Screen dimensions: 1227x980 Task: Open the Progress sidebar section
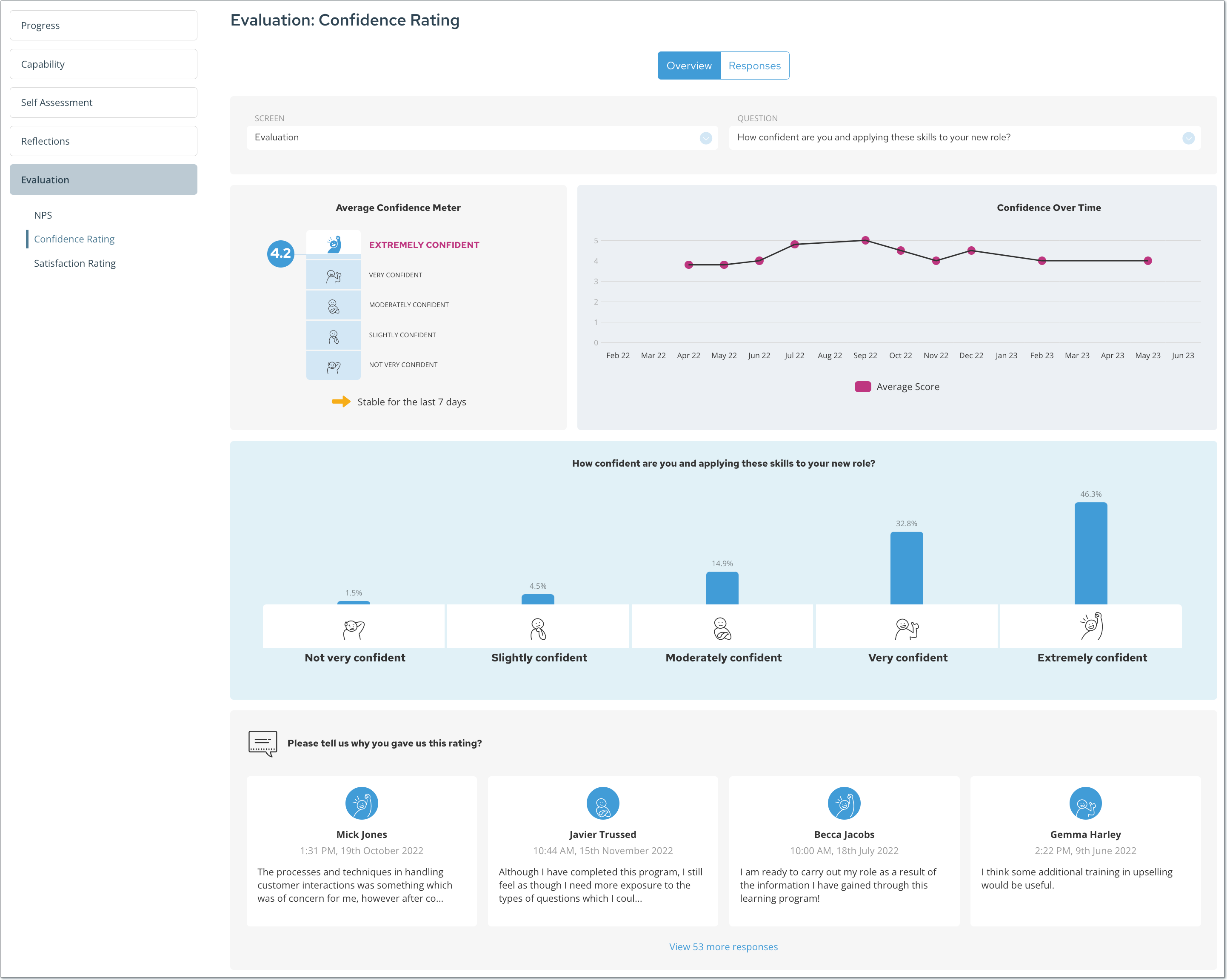[103, 26]
